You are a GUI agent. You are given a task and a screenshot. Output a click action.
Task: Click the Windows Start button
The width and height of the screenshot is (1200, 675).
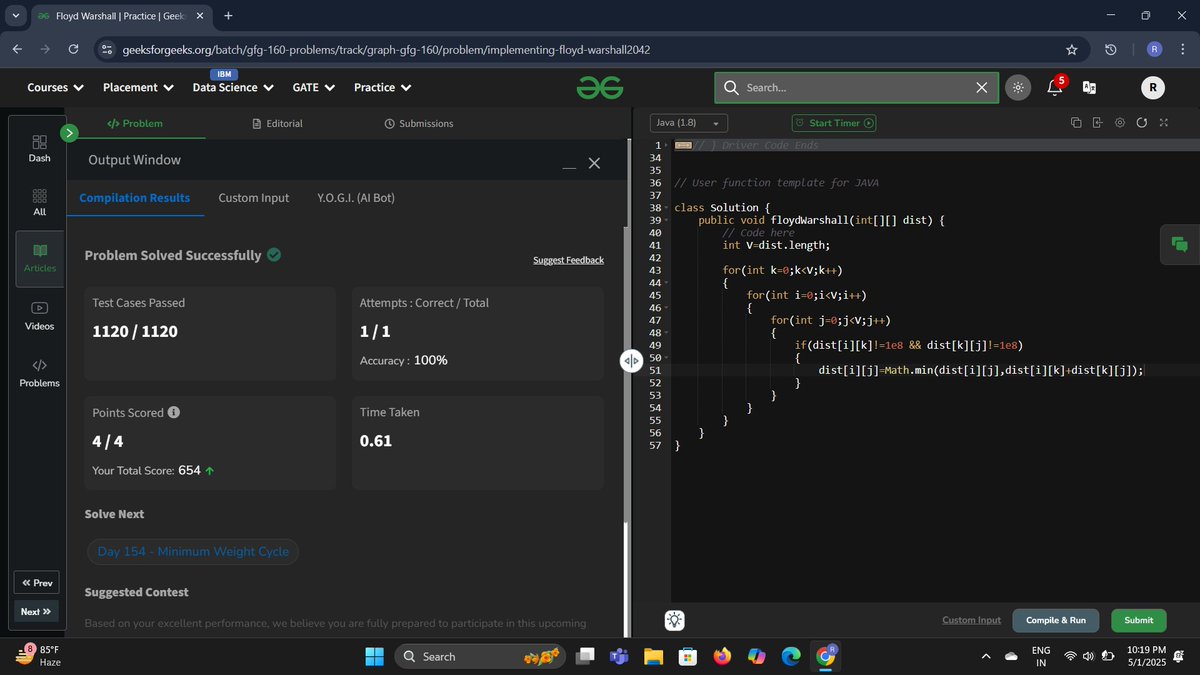[374, 656]
